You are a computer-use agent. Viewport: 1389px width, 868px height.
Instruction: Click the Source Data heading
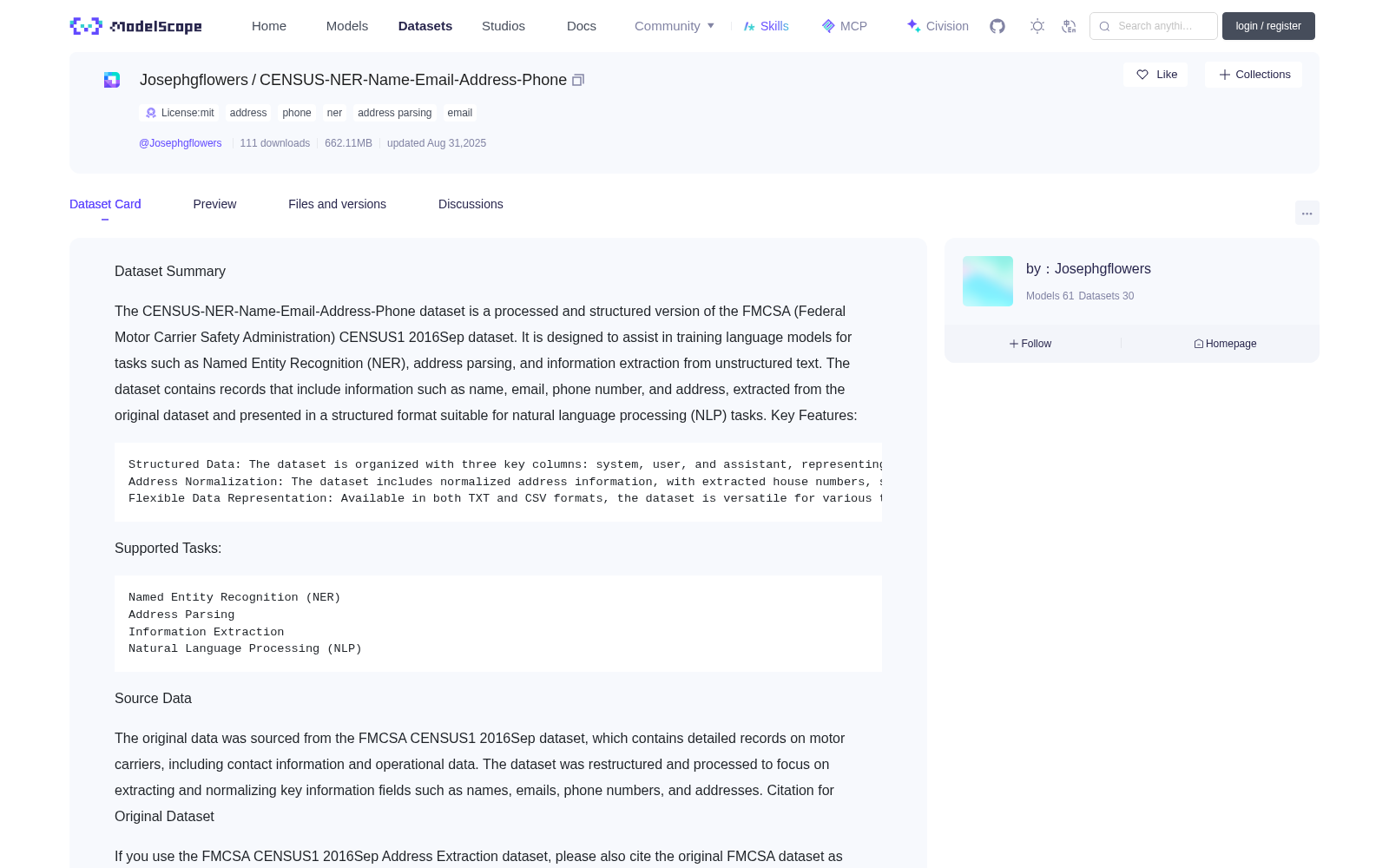point(153,699)
